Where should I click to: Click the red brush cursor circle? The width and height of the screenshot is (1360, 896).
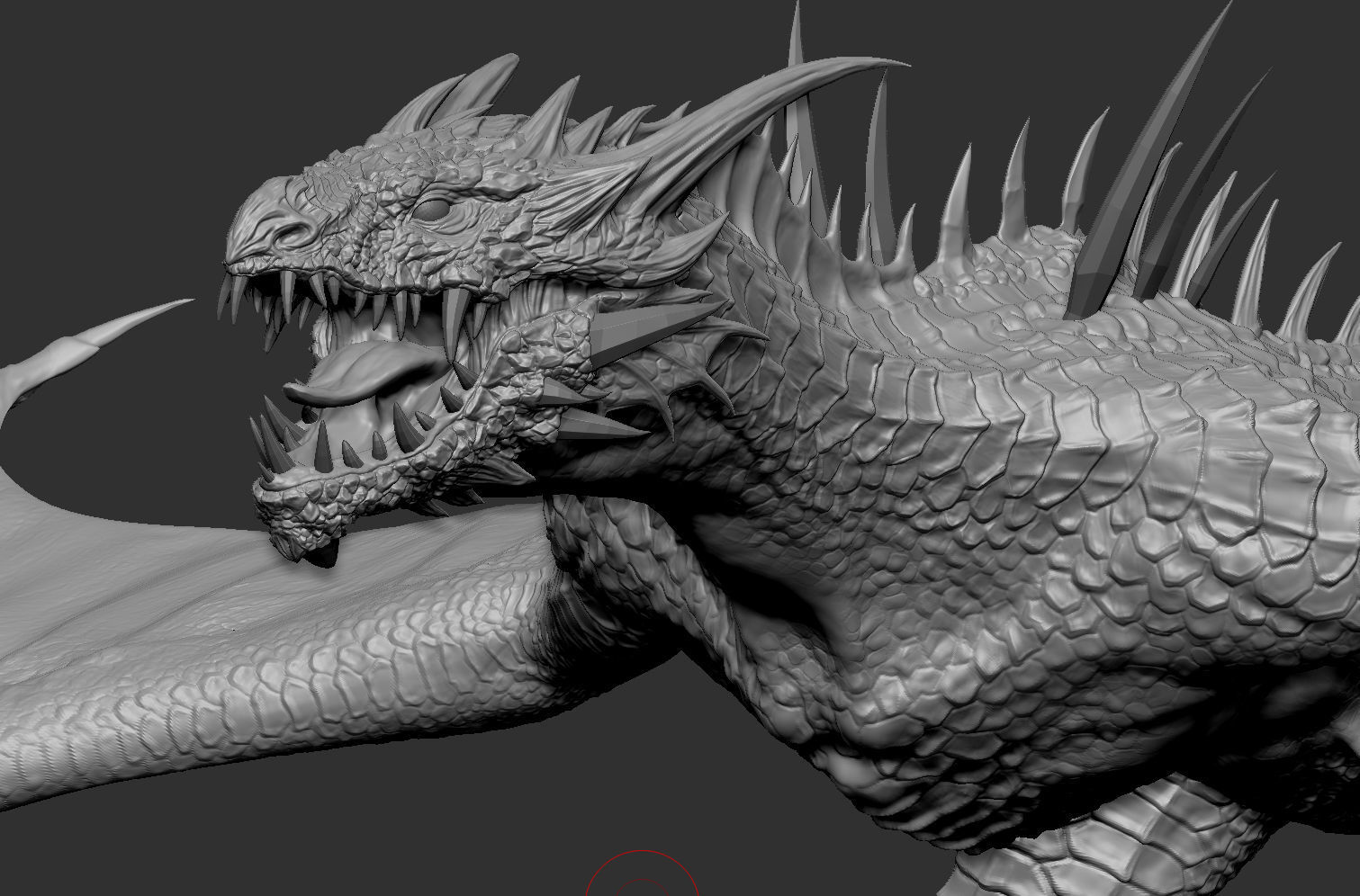[643, 874]
